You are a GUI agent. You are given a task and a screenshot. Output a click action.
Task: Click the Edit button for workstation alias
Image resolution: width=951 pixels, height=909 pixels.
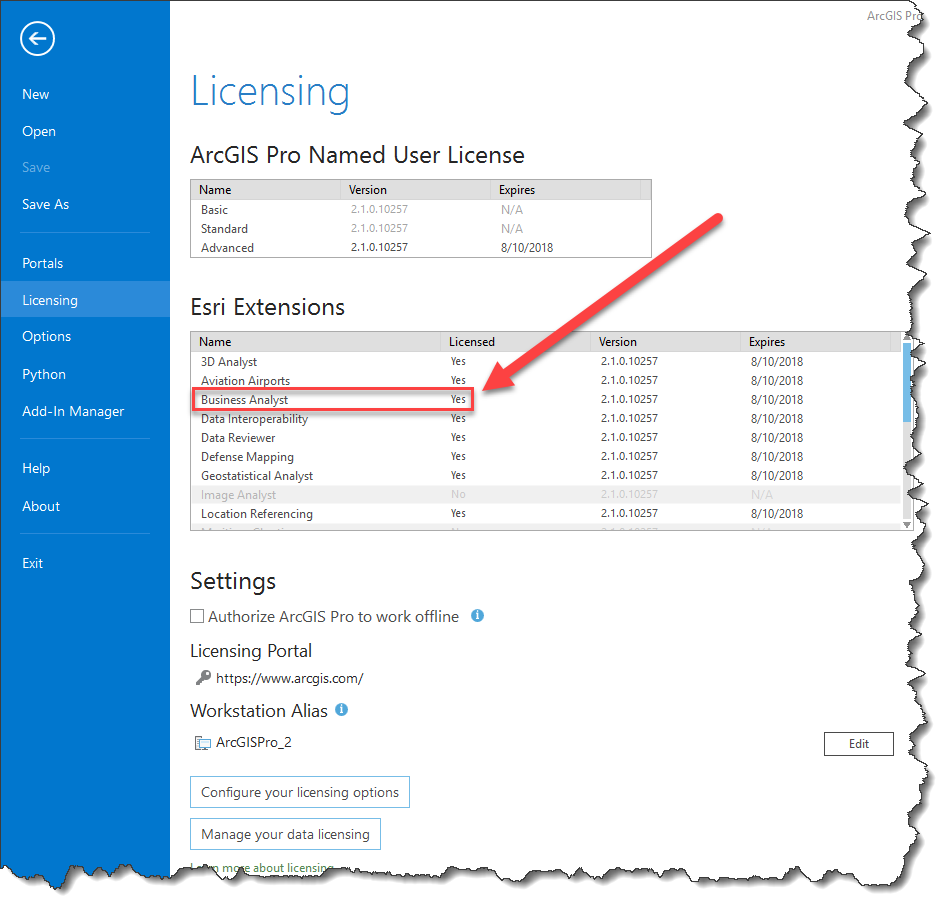[x=858, y=743]
